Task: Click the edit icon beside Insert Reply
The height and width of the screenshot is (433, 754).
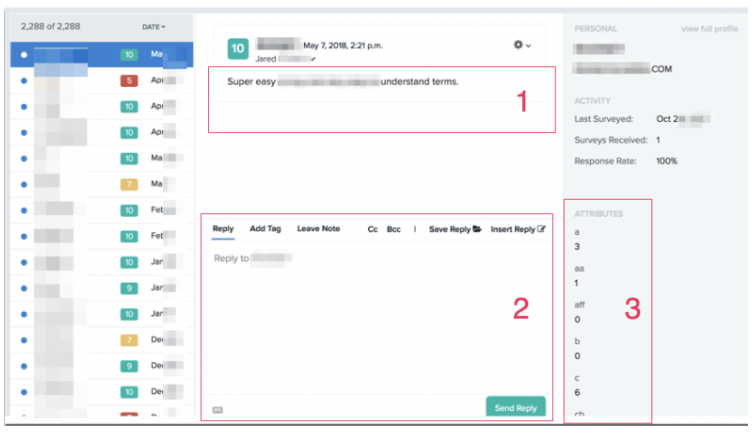Action: pos(542,229)
